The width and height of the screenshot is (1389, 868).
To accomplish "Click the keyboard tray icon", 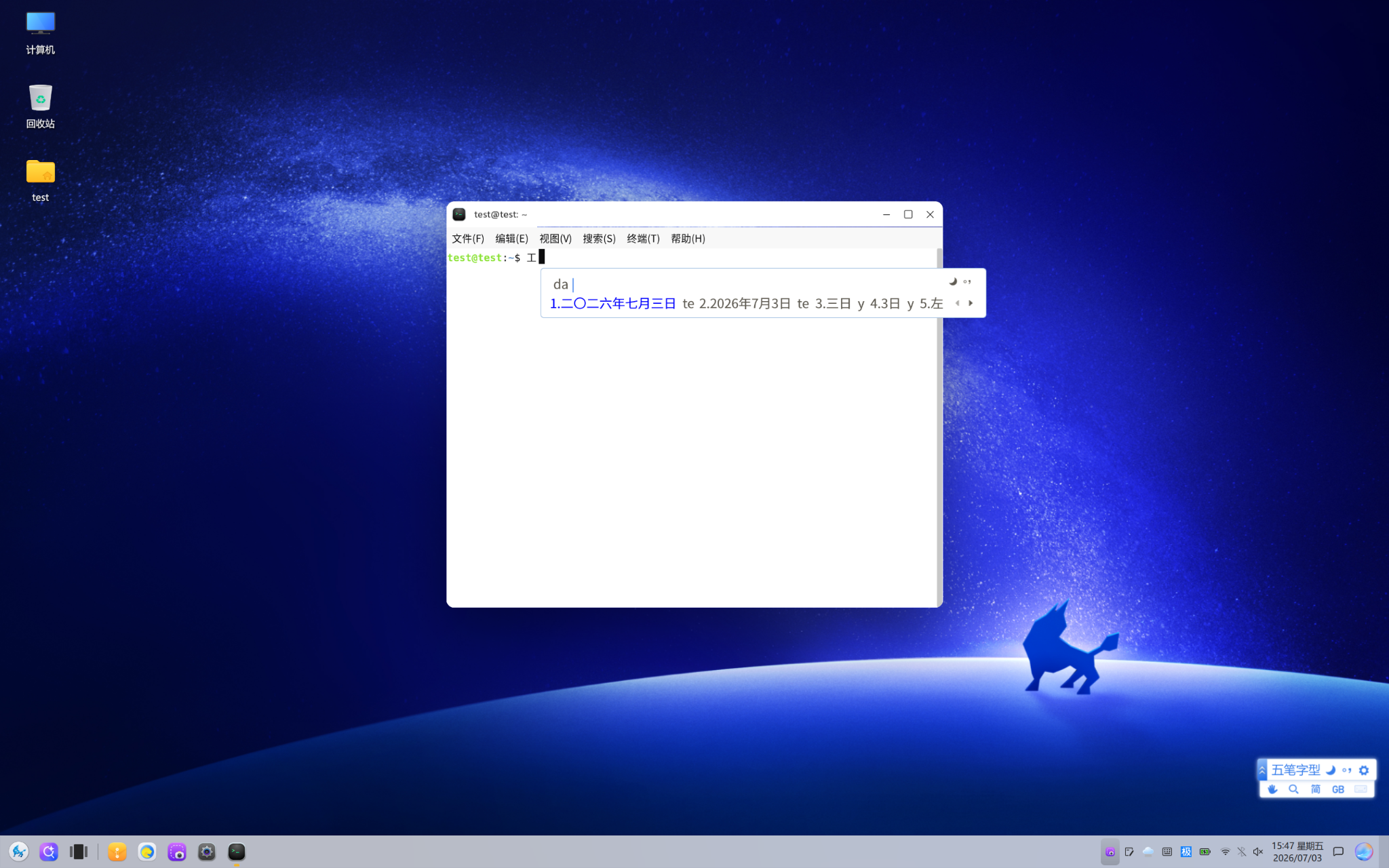I will [1167, 852].
